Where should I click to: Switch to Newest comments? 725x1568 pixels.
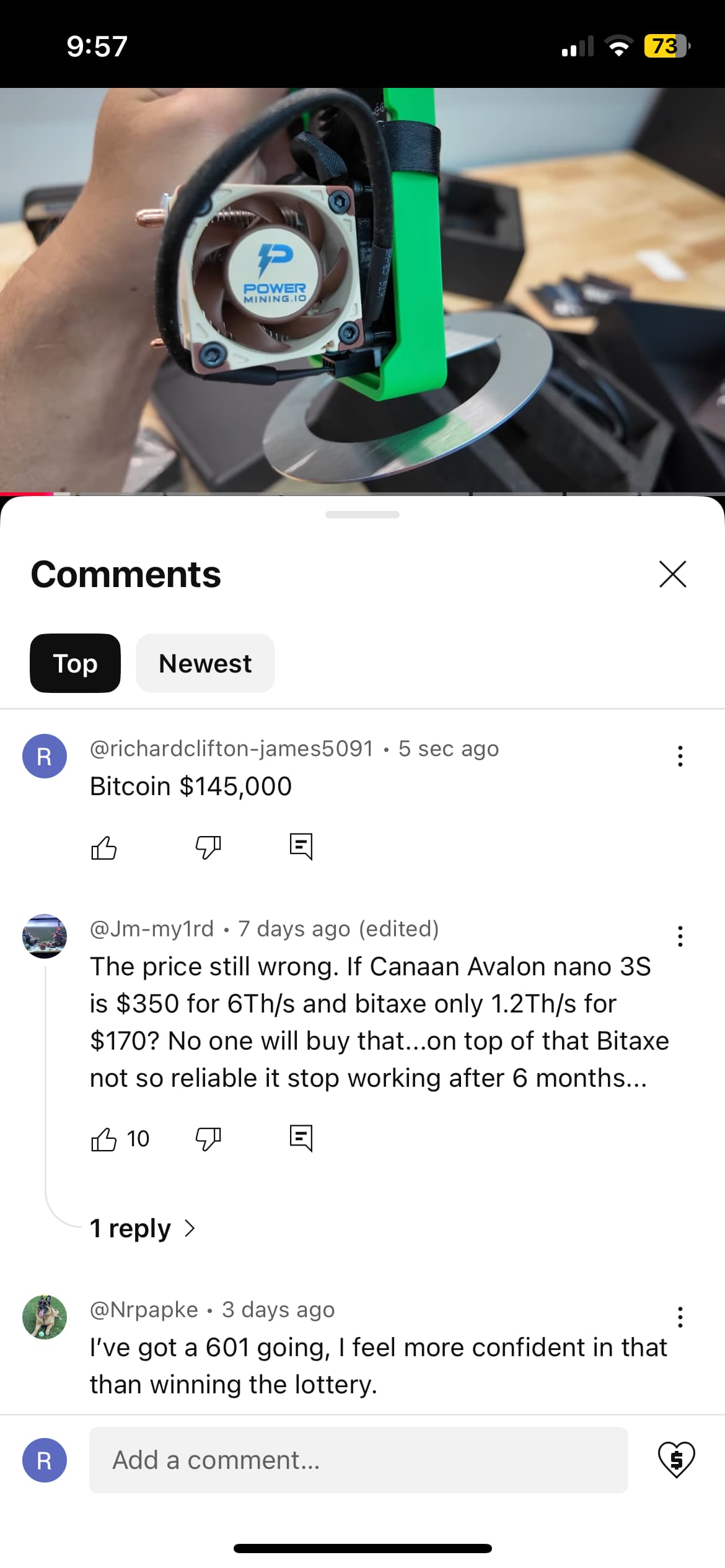[x=205, y=663]
